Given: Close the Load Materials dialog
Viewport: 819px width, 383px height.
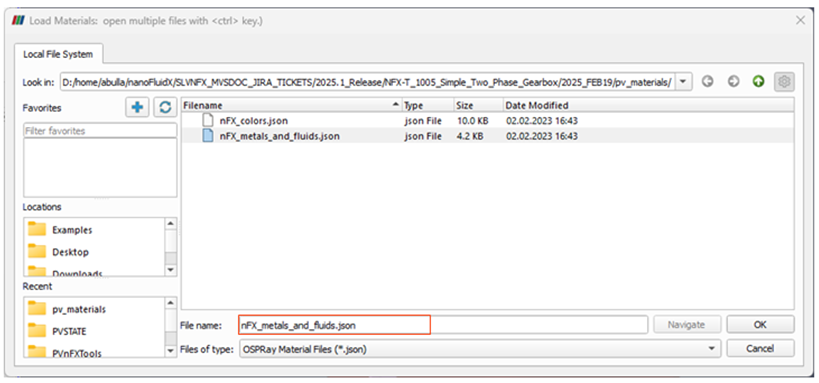Looking at the screenshot, I should [800, 20].
